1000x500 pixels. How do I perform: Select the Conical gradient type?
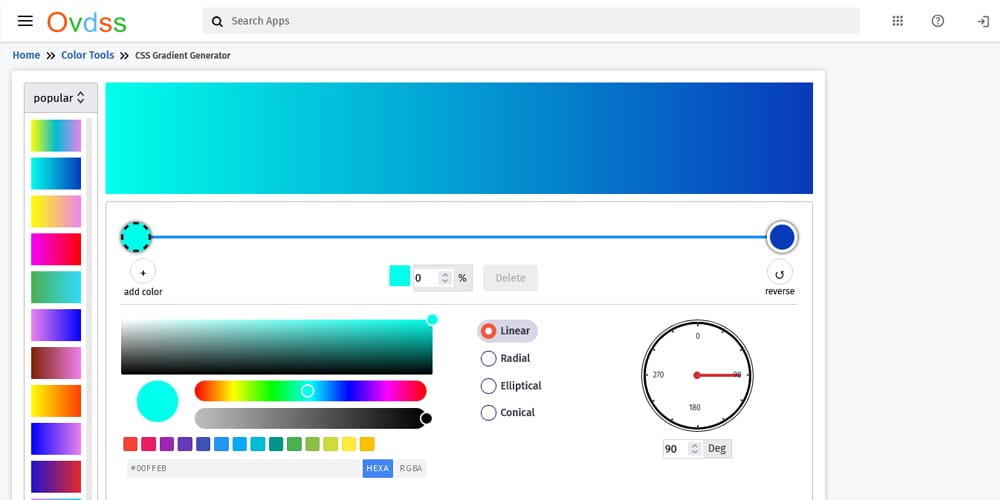pyautogui.click(x=508, y=413)
